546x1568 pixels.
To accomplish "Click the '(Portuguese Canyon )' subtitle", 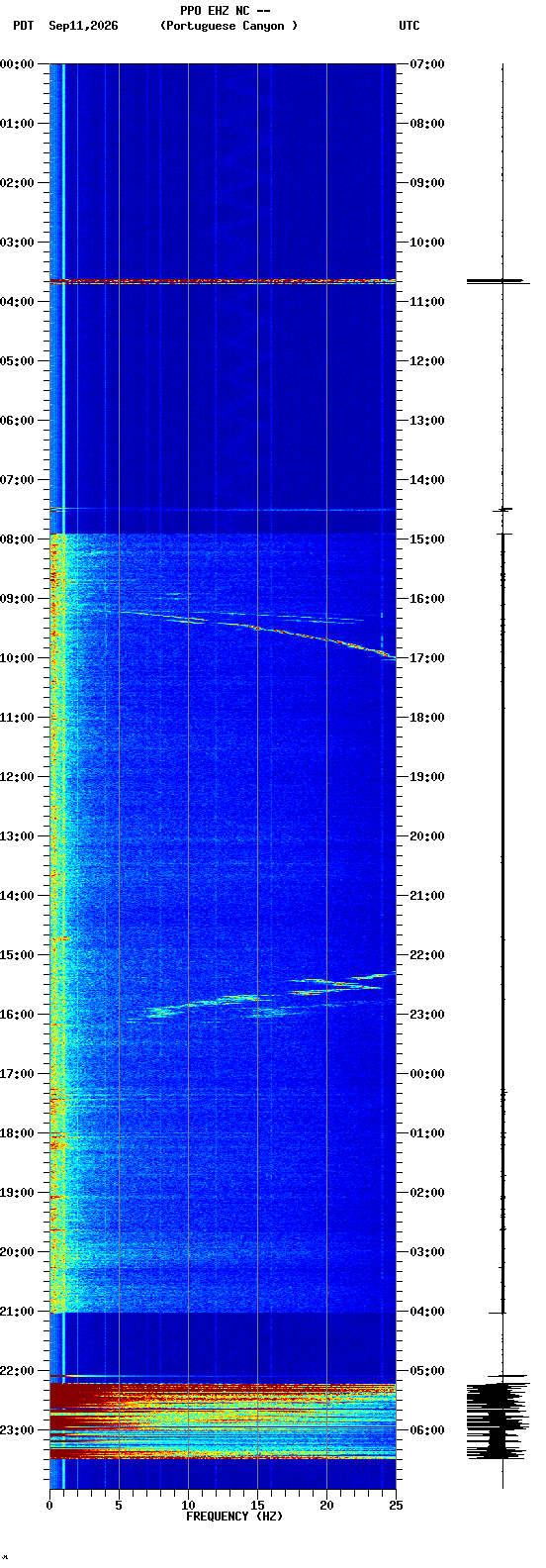I will click(x=228, y=26).
